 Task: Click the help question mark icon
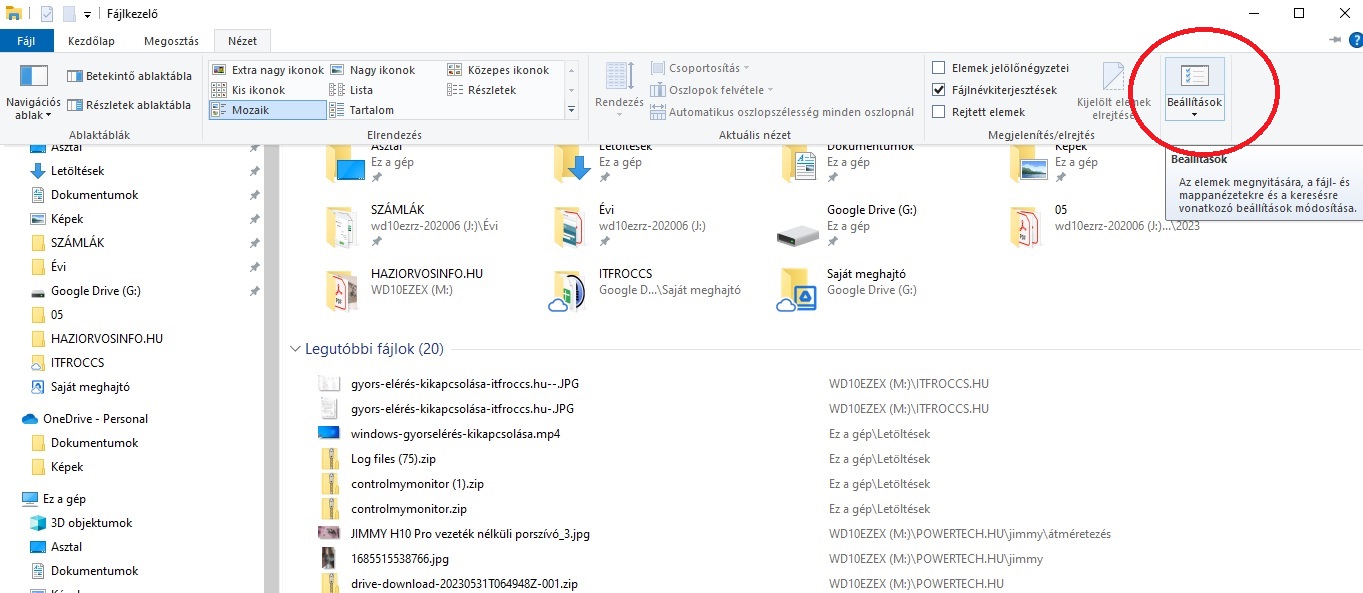tap(1353, 39)
